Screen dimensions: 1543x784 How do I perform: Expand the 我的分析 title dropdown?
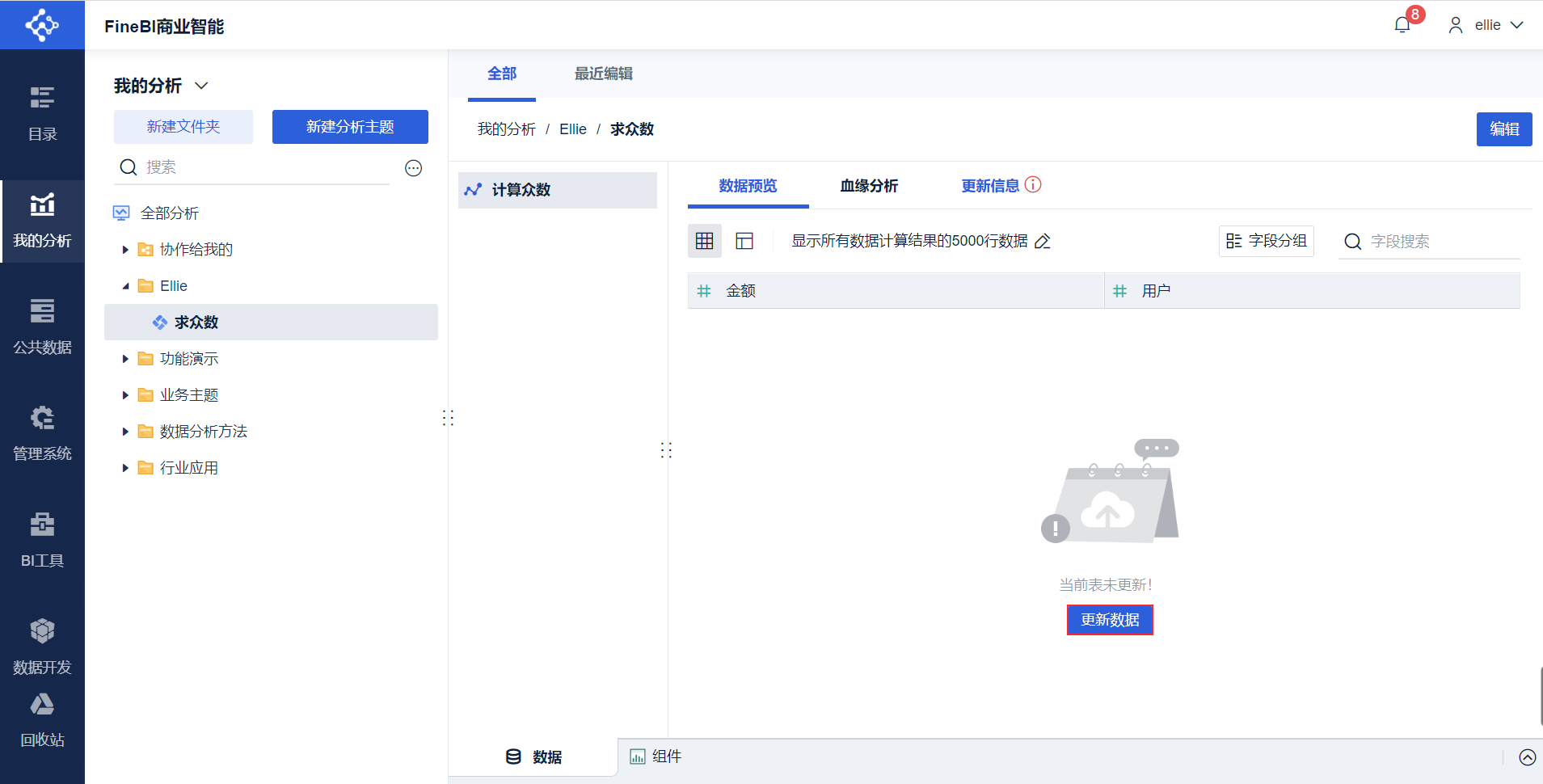[x=202, y=86]
